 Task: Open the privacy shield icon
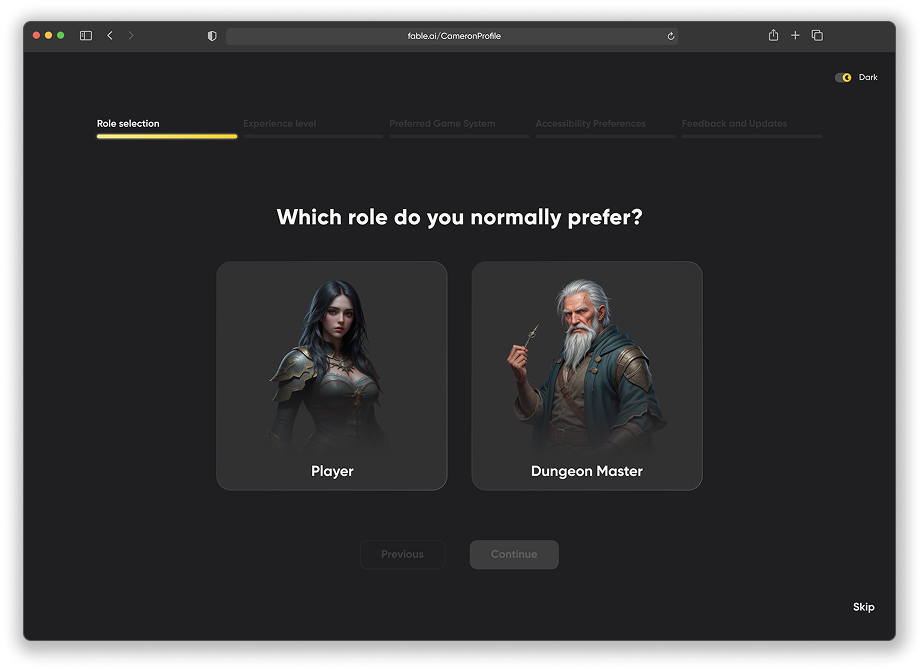coord(212,36)
